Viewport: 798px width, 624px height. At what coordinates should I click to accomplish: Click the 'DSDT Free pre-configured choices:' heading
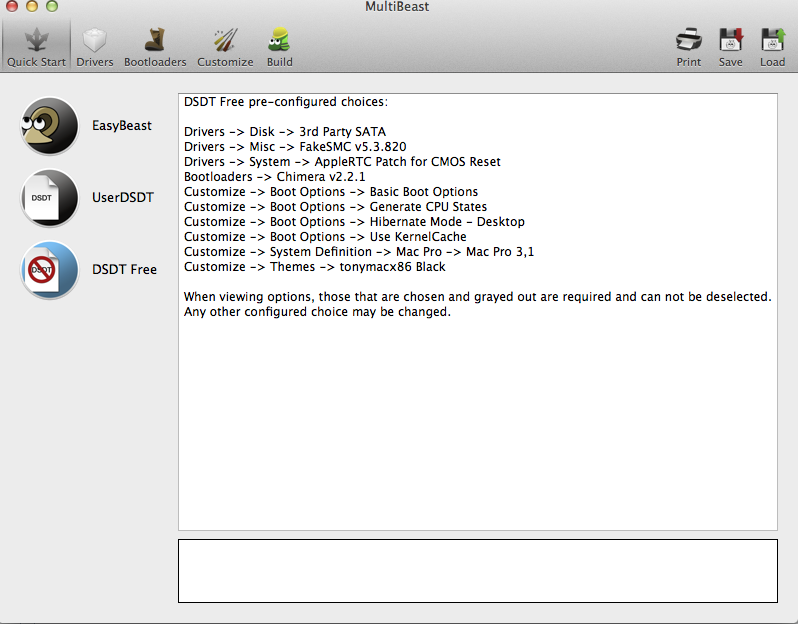tap(286, 102)
